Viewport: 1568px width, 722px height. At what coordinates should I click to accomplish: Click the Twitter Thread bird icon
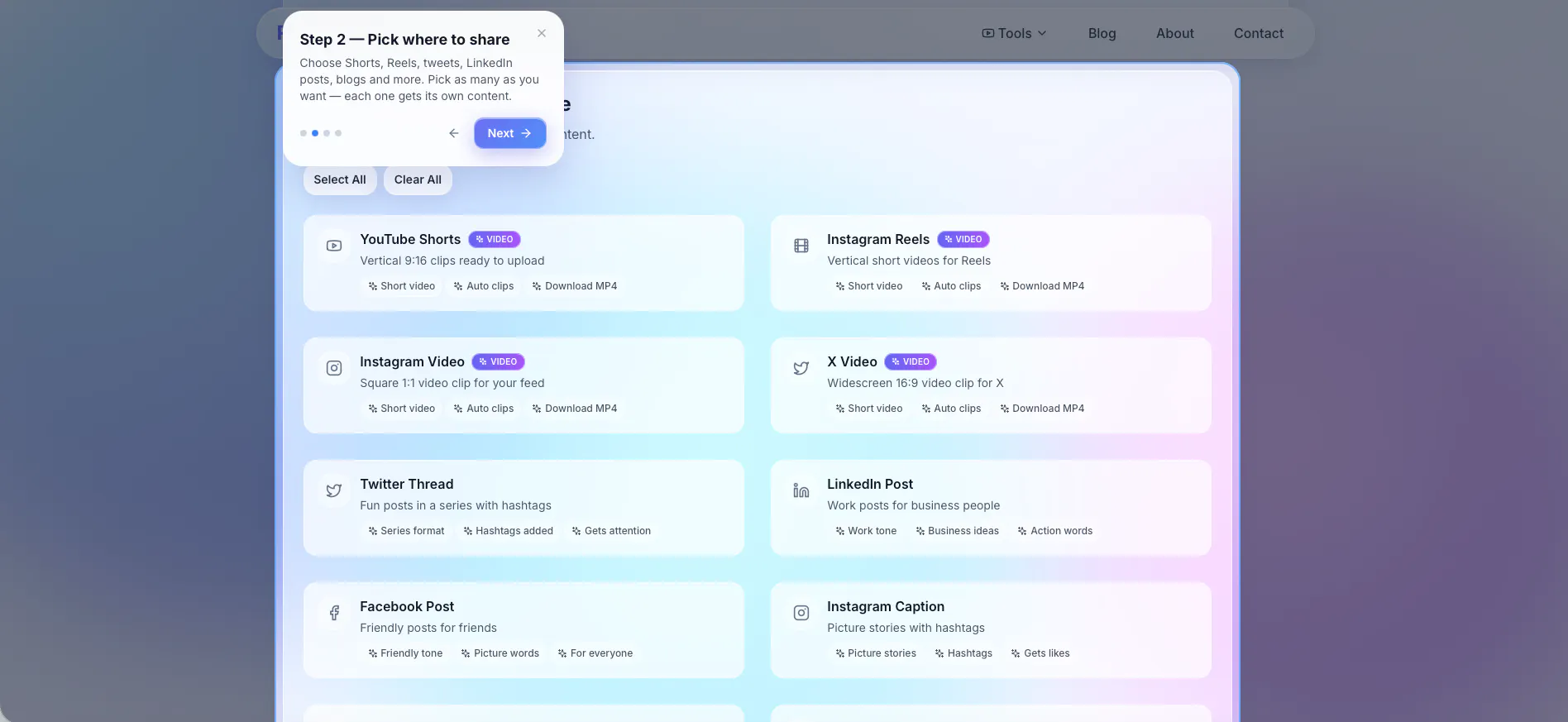click(334, 490)
